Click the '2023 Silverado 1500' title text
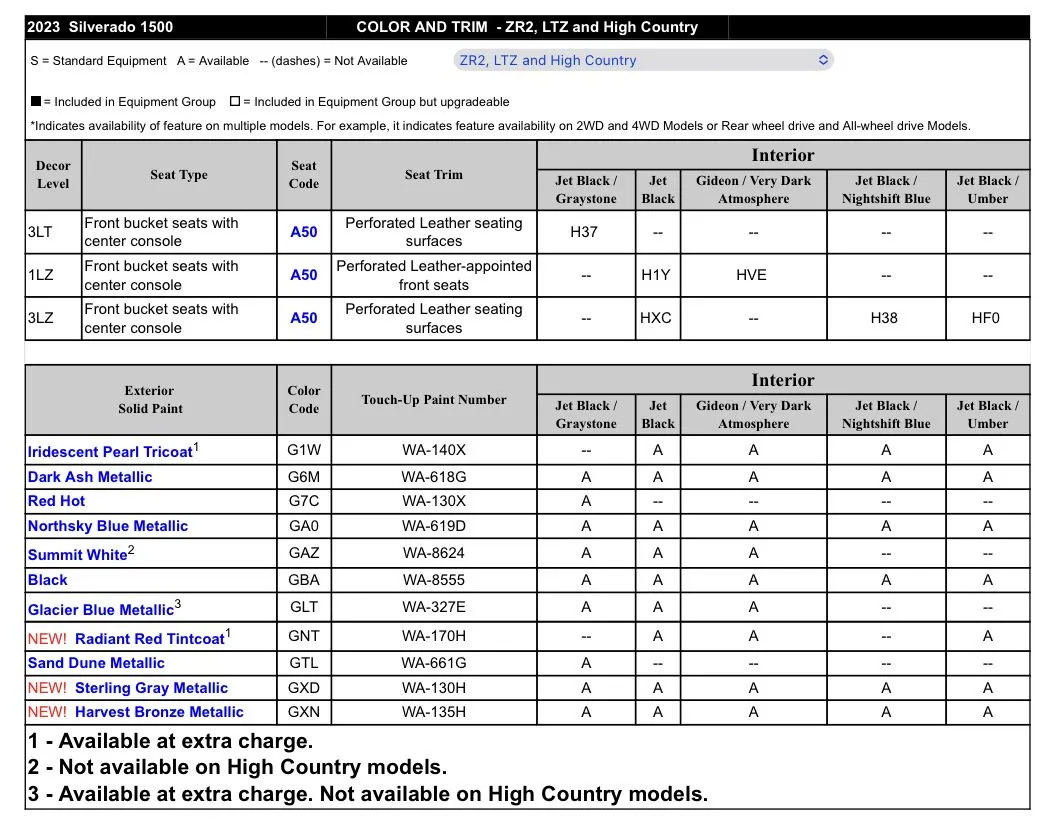 point(100,27)
